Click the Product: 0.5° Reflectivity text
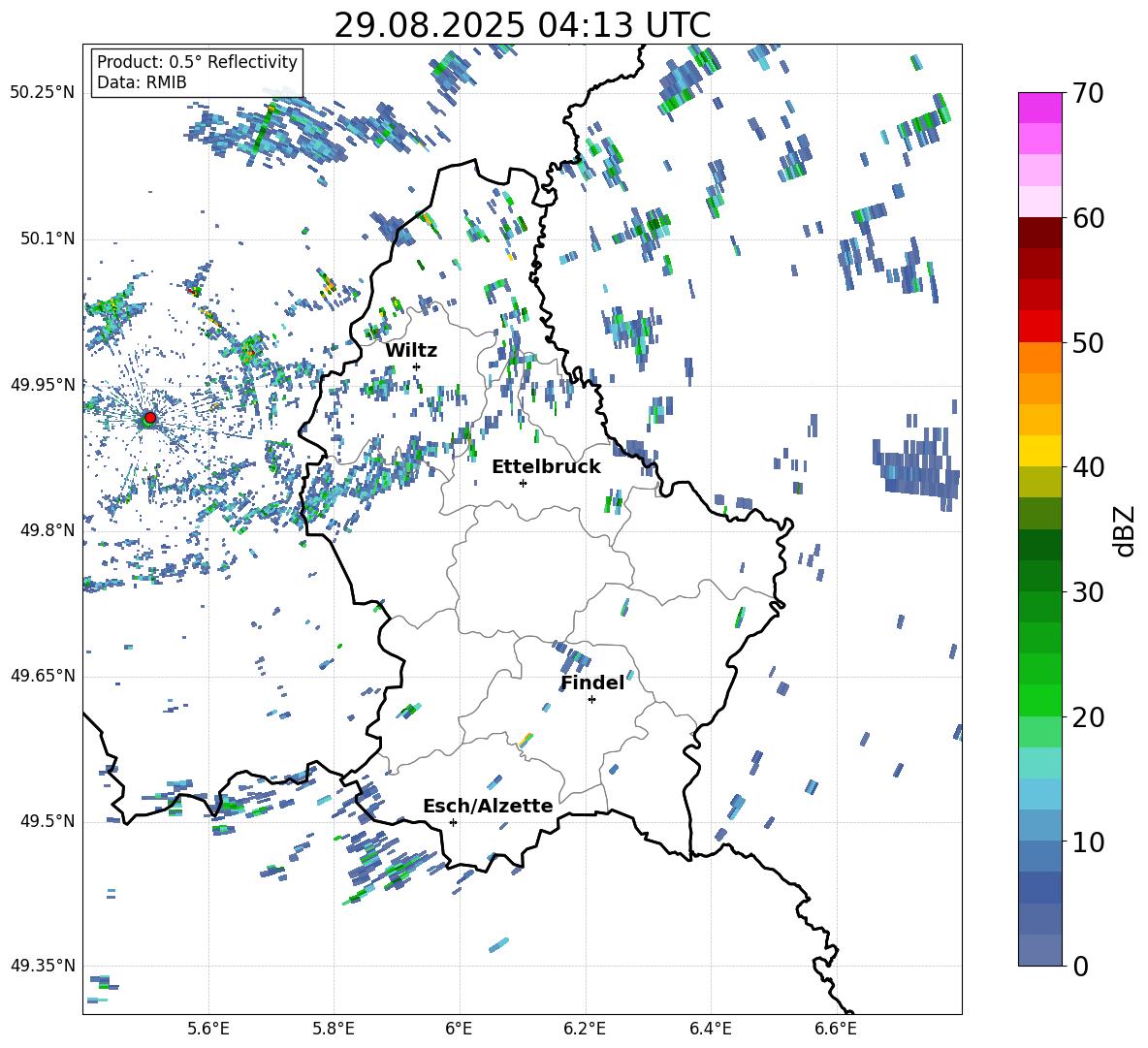 (197, 62)
